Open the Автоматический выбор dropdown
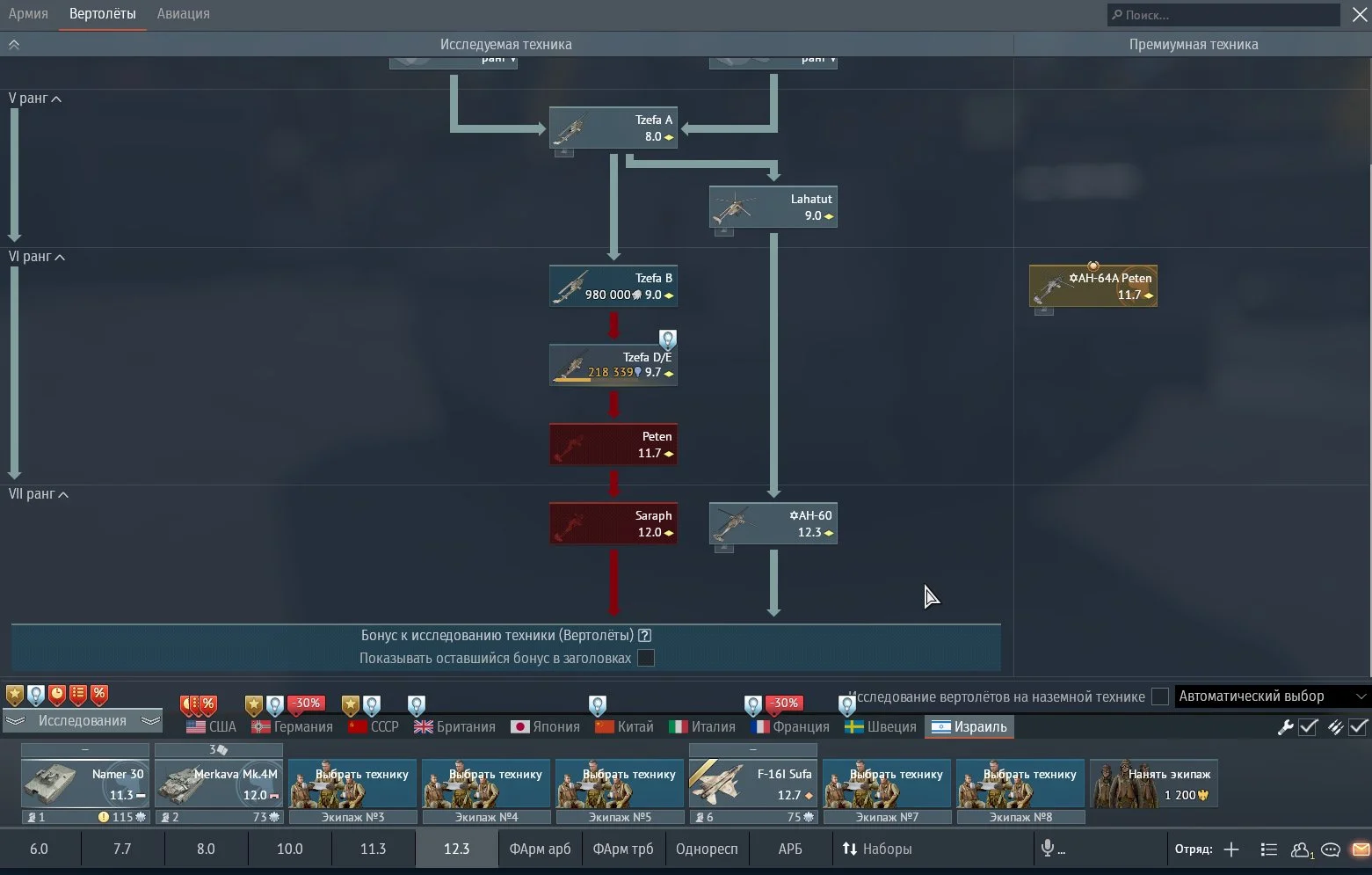 tap(1271, 696)
